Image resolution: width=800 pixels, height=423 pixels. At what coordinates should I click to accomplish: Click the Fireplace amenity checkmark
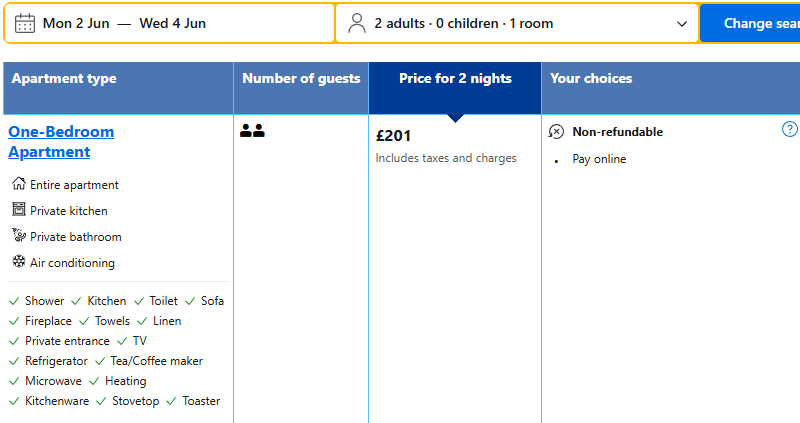pyautogui.click(x=14, y=321)
